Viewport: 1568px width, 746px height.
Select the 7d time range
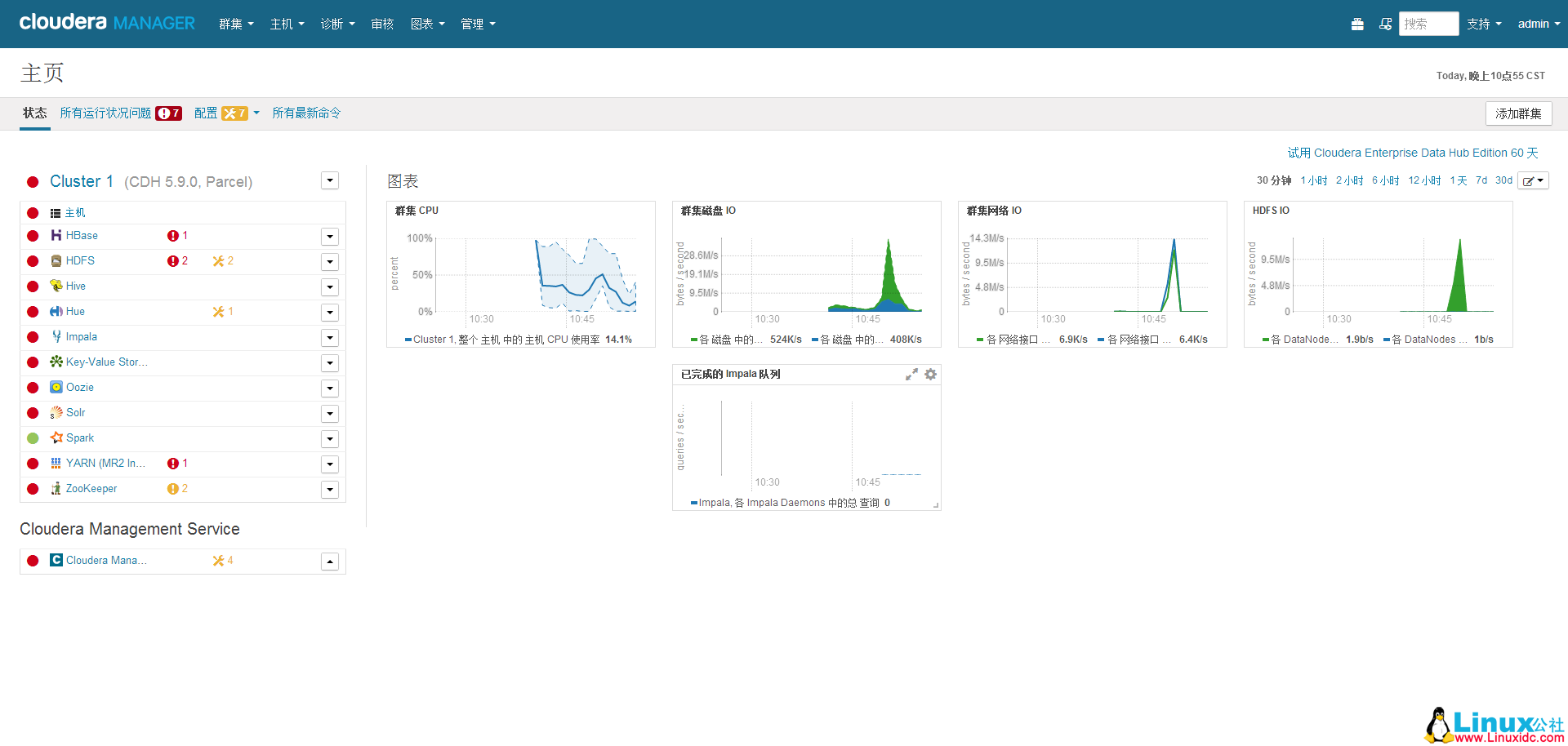tap(1481, 180)
